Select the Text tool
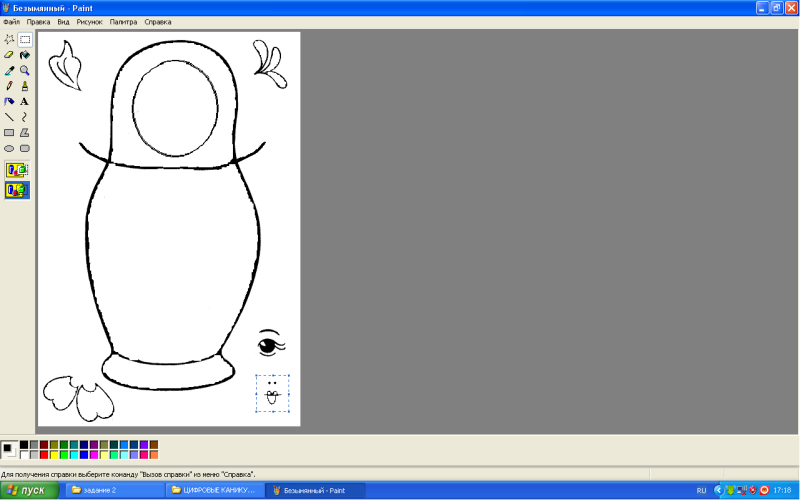The height and width of the screenshot is (500, 800). (24, 101)
